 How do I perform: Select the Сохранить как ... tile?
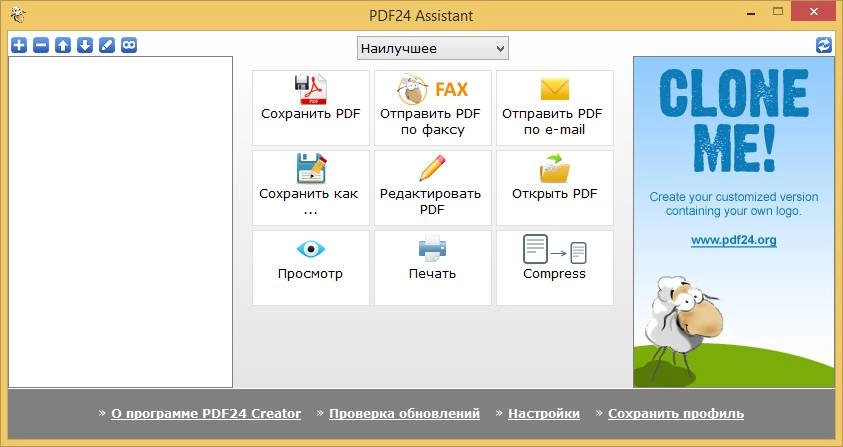pyautogui.click(x=311, y=188)
